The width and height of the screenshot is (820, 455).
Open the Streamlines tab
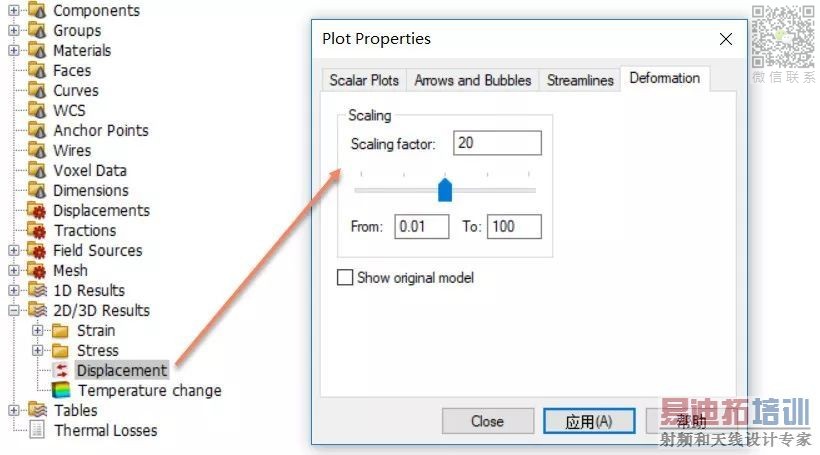click(x=580, y=80)
